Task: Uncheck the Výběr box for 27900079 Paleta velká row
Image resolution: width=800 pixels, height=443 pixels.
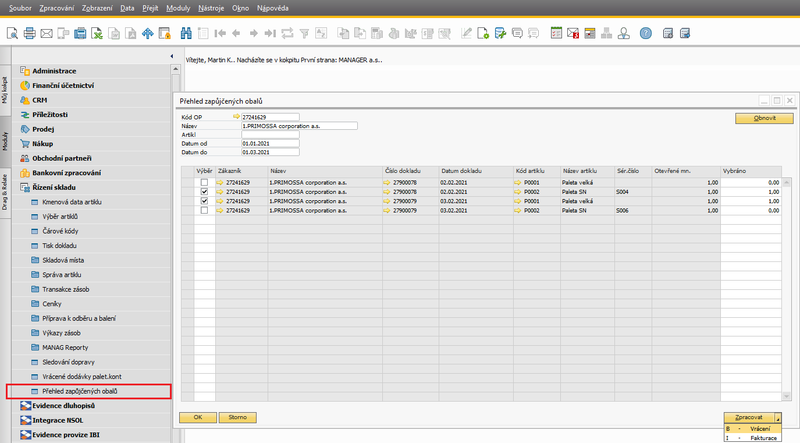Action: coord(205,201)
